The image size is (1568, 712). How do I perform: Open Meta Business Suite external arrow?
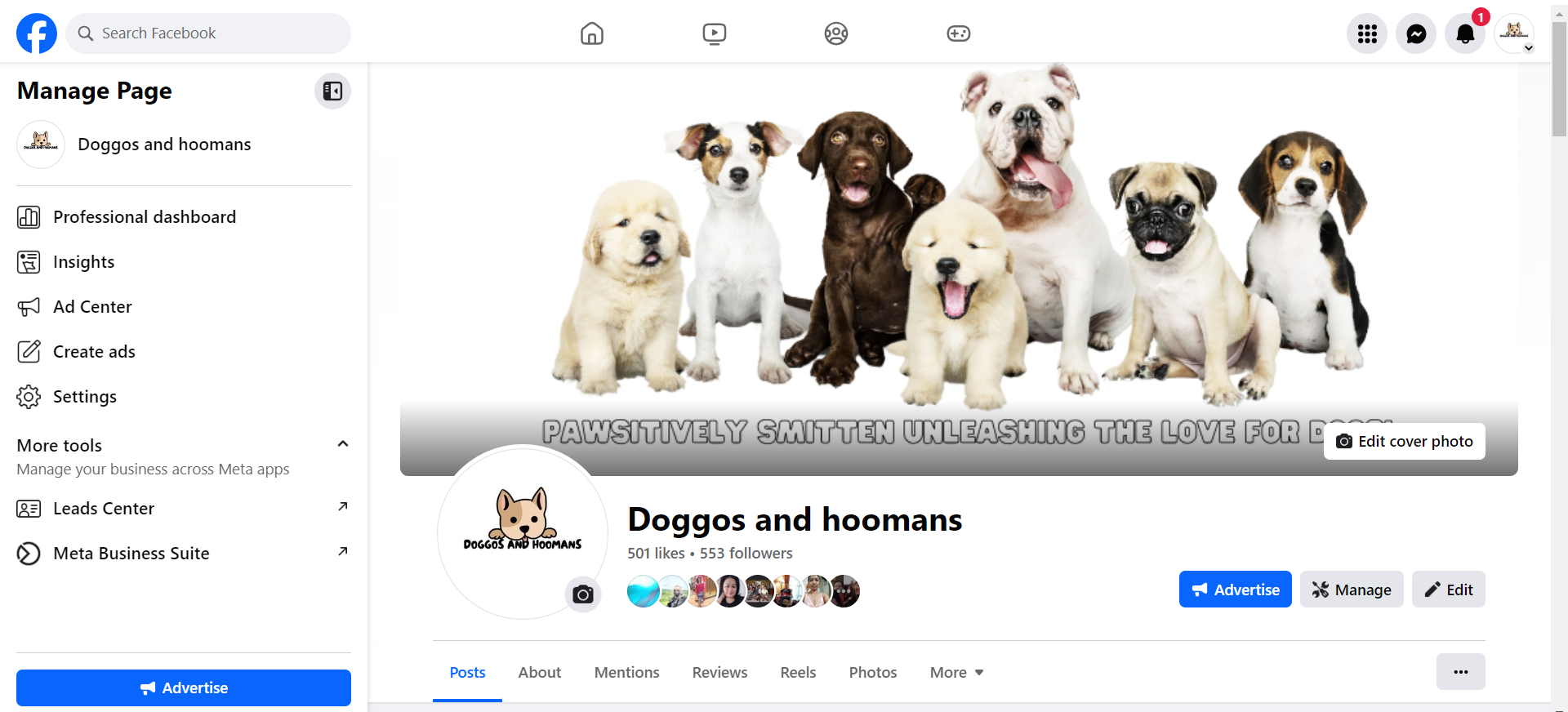coord(343,551)
